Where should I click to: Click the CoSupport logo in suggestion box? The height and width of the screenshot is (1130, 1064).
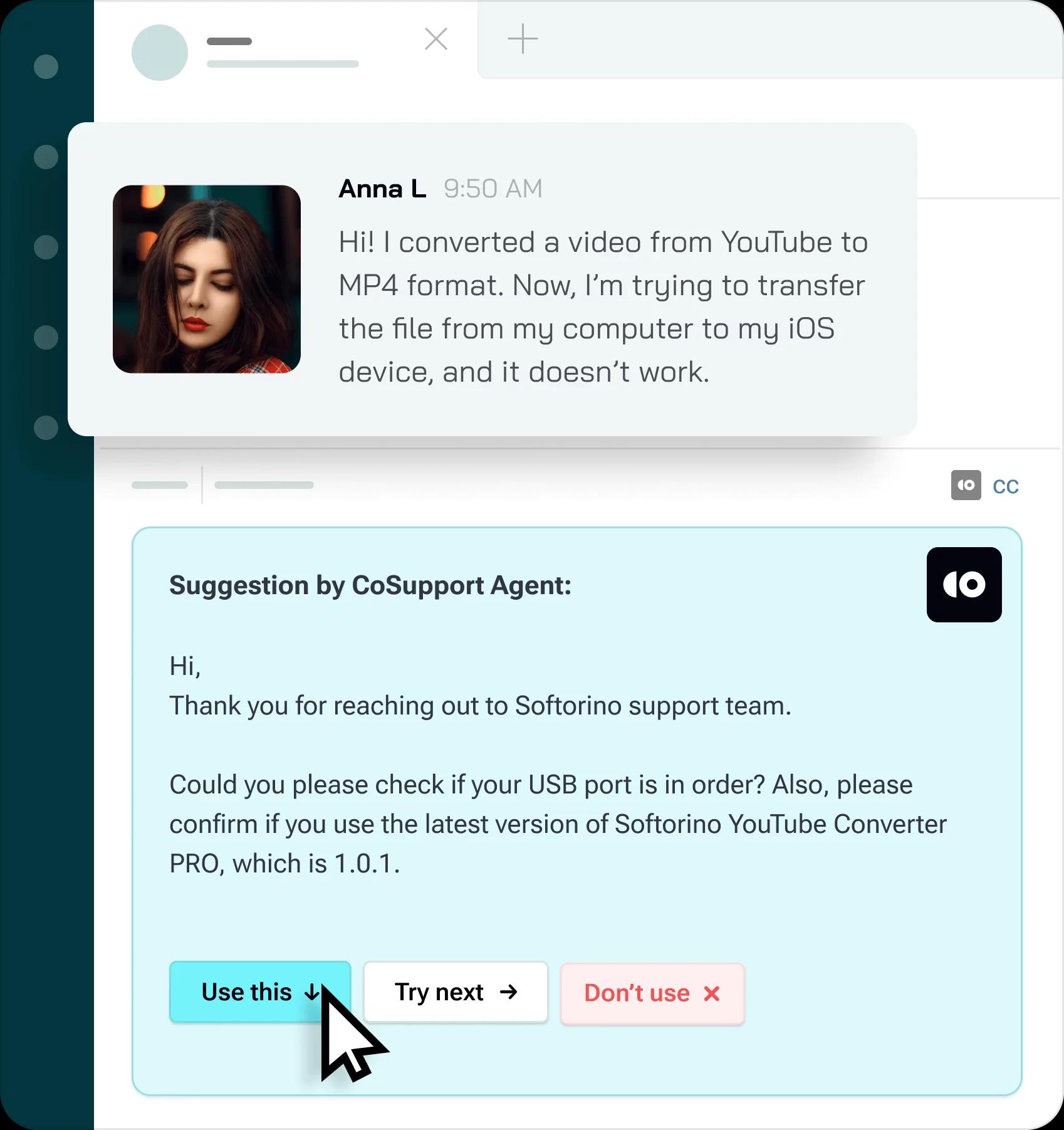pos(964,584)
